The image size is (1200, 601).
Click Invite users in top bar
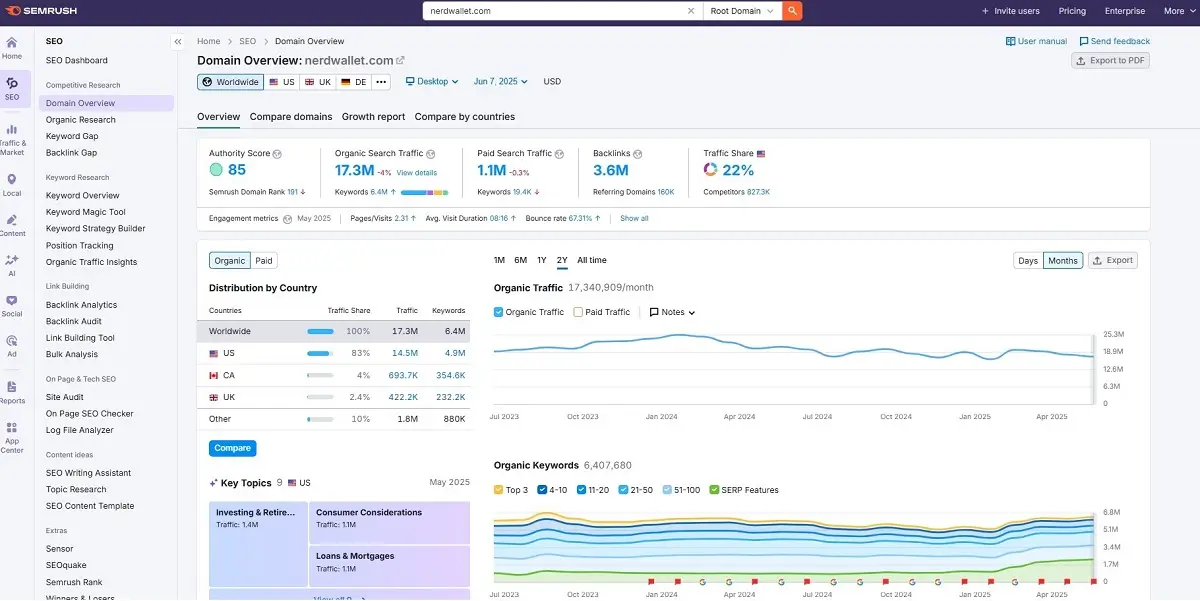[1010, 11]
